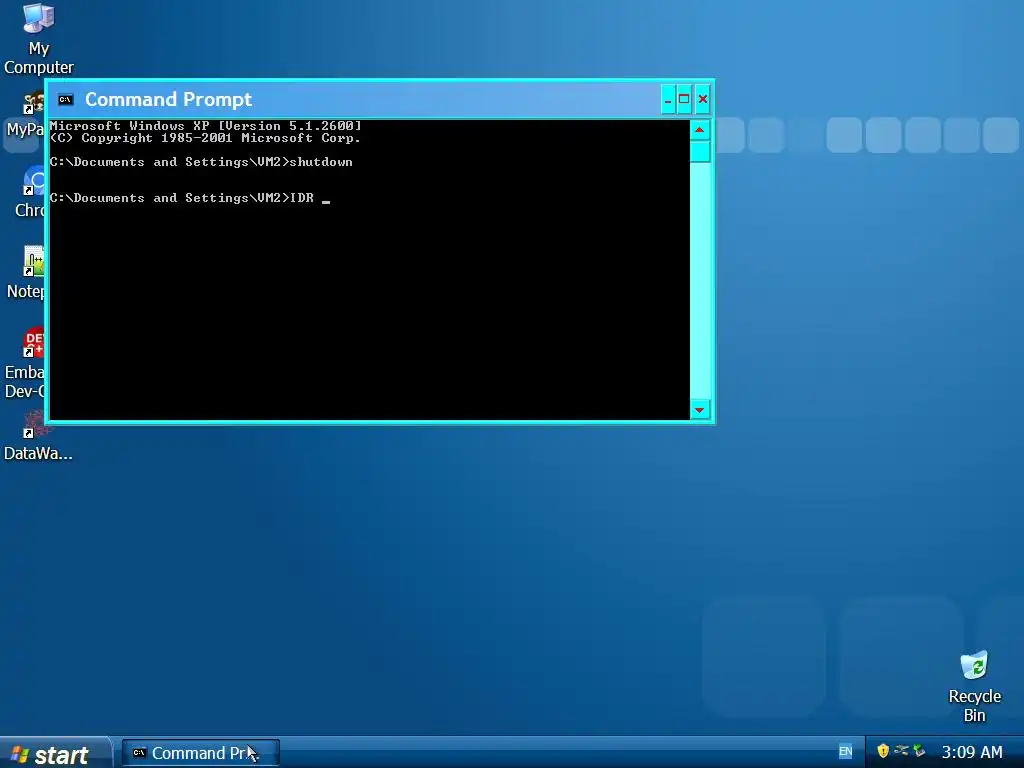The width and height of the screenshot is (1024, 768).
Task: Click the scrollbar down arrow in Command Prompt
Action: point(699,410)
